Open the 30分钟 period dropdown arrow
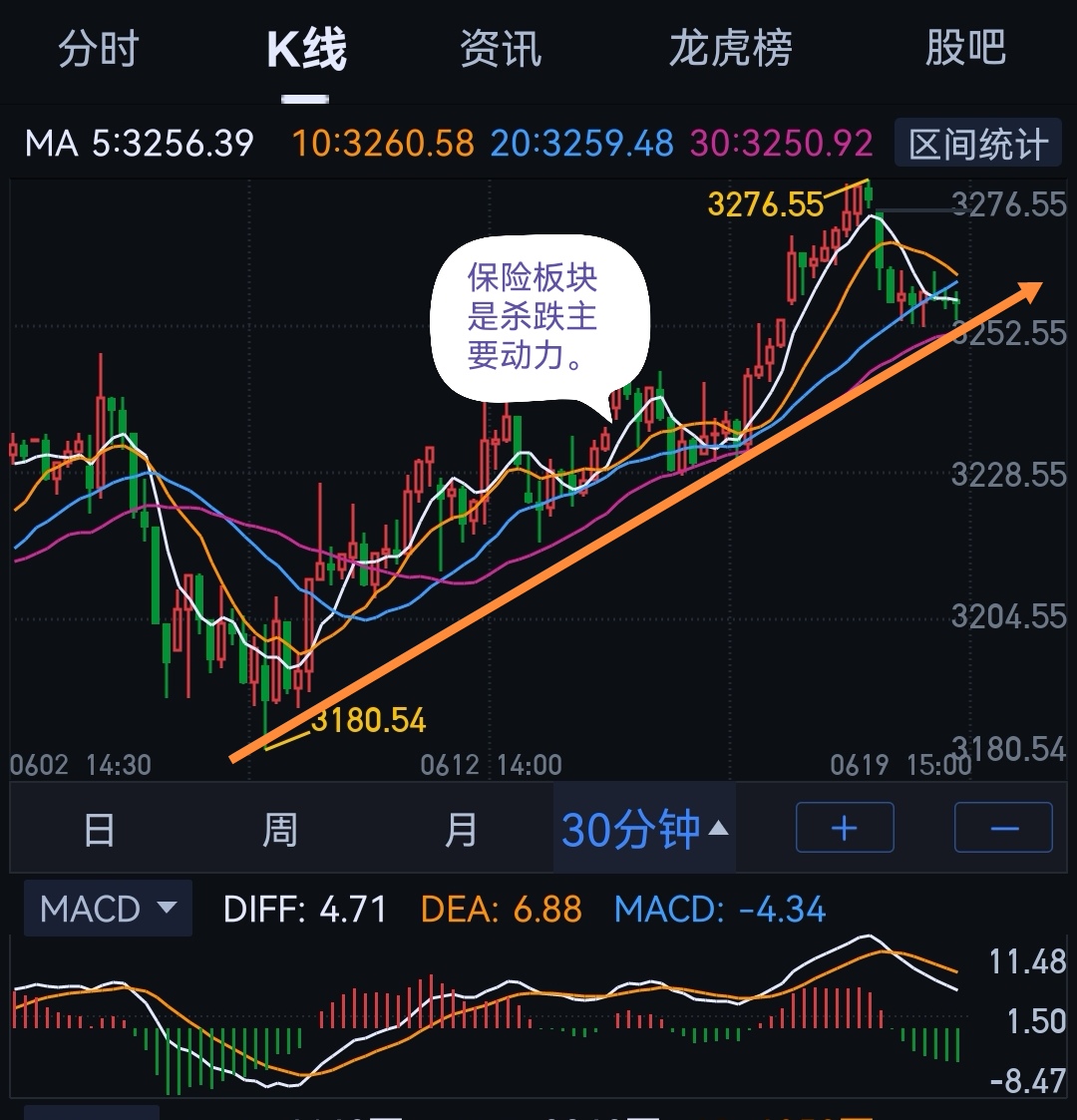Screen dimensions: 1077x1120 718,829
